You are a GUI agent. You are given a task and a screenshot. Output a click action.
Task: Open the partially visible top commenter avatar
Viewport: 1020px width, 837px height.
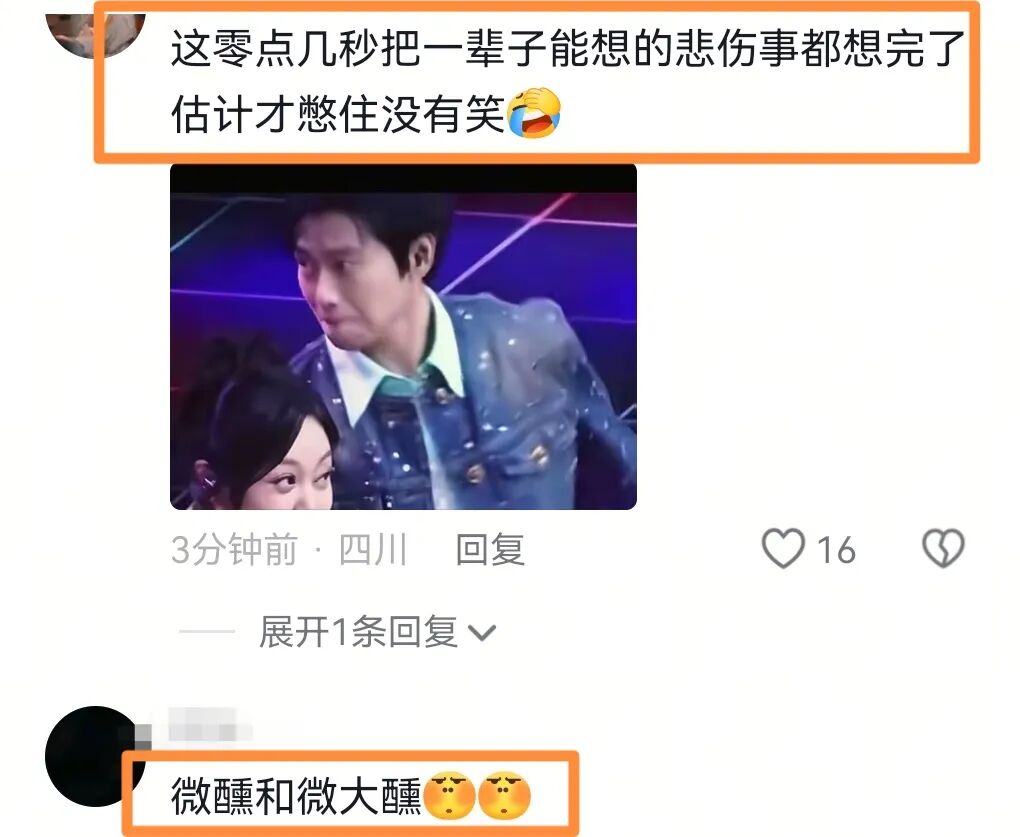click(x=96, y=34)
